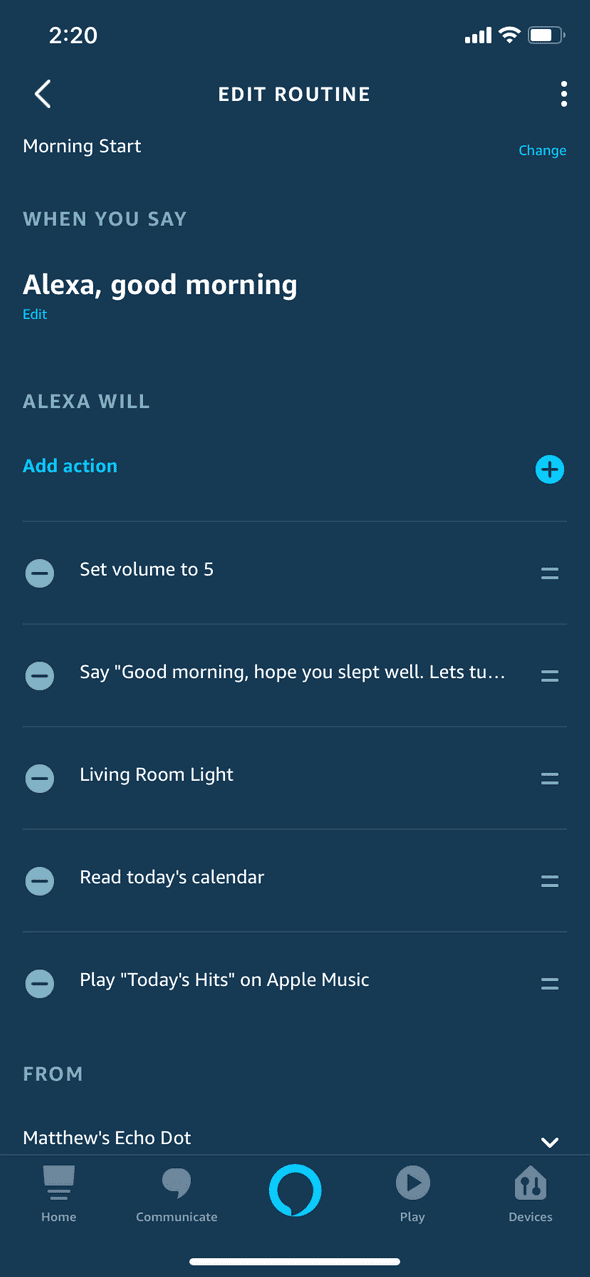Screen dimensions: 590x1277
Task: Switch to the Home tab
Action: tap(58, 1192)
